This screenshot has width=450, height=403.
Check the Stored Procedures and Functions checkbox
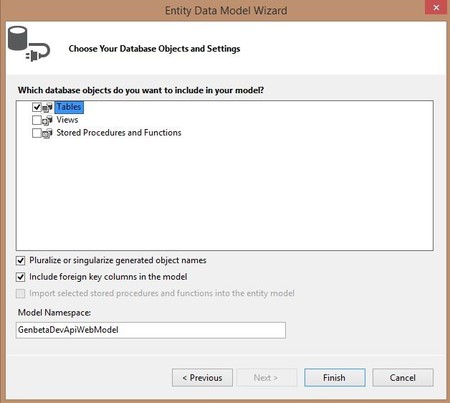coord(37,133)
